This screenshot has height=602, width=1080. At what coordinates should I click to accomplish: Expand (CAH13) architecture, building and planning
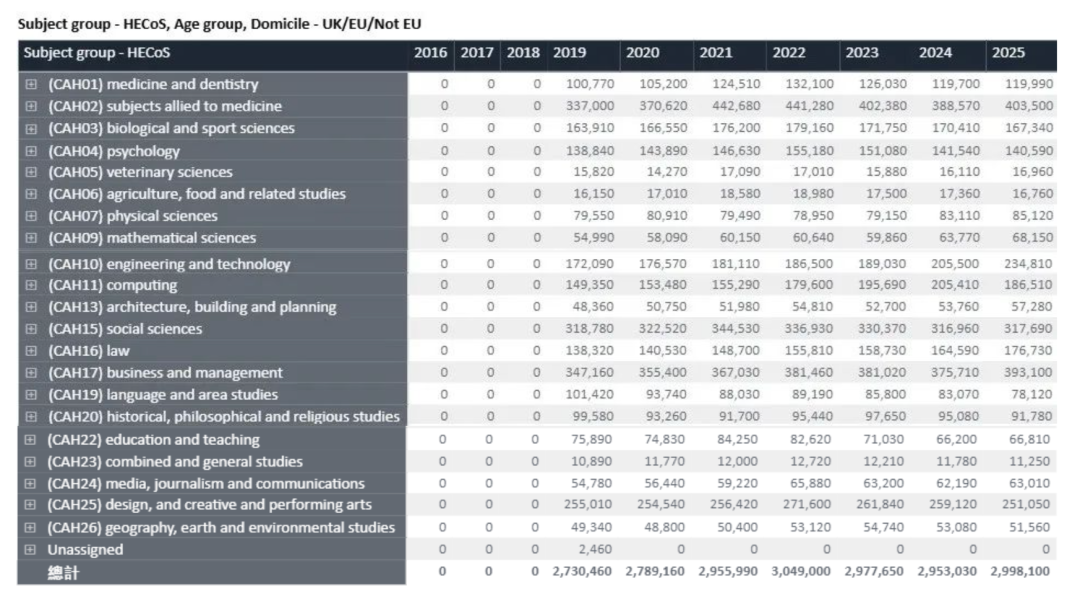(31, 307)
